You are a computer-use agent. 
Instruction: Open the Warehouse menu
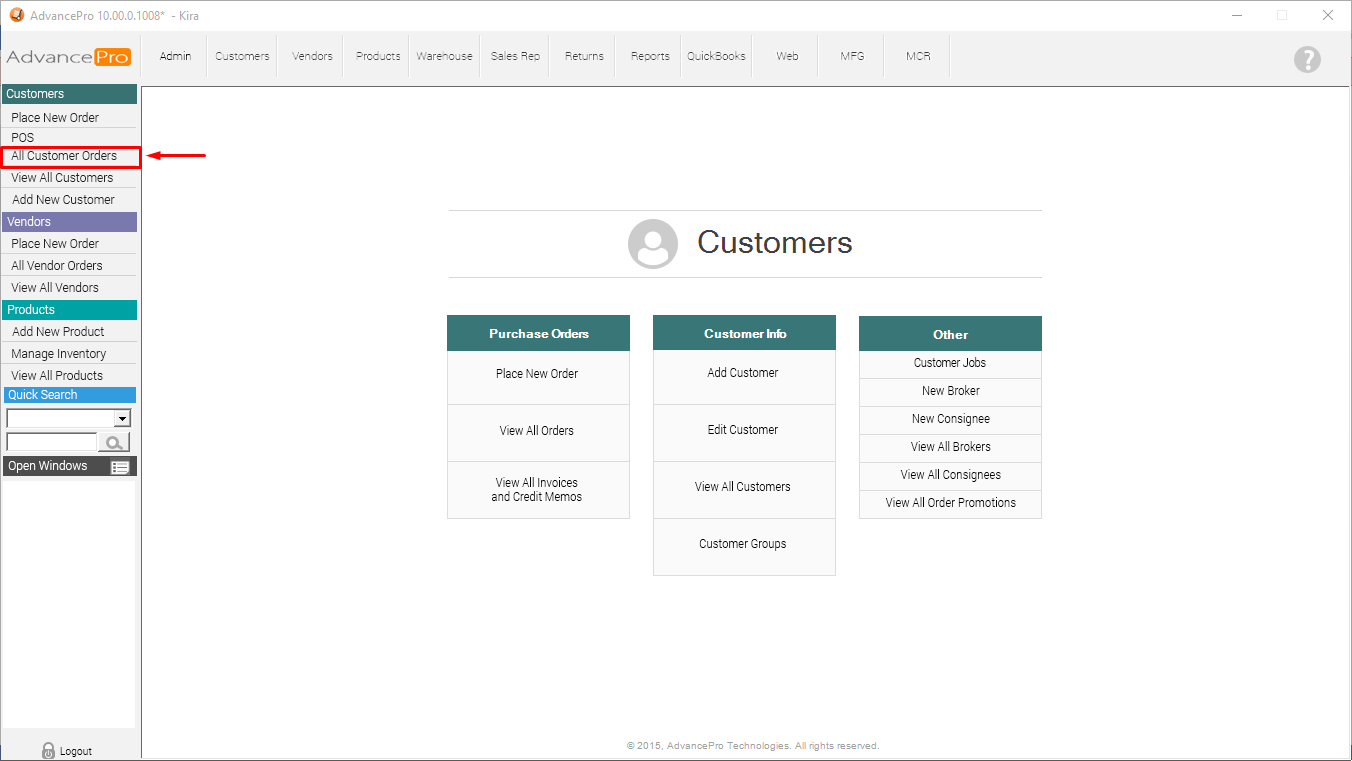click(x=444, y=56)
